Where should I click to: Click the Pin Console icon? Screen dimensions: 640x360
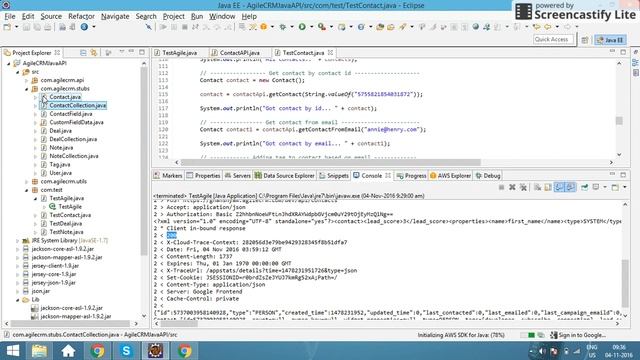[x=585, y=187]
